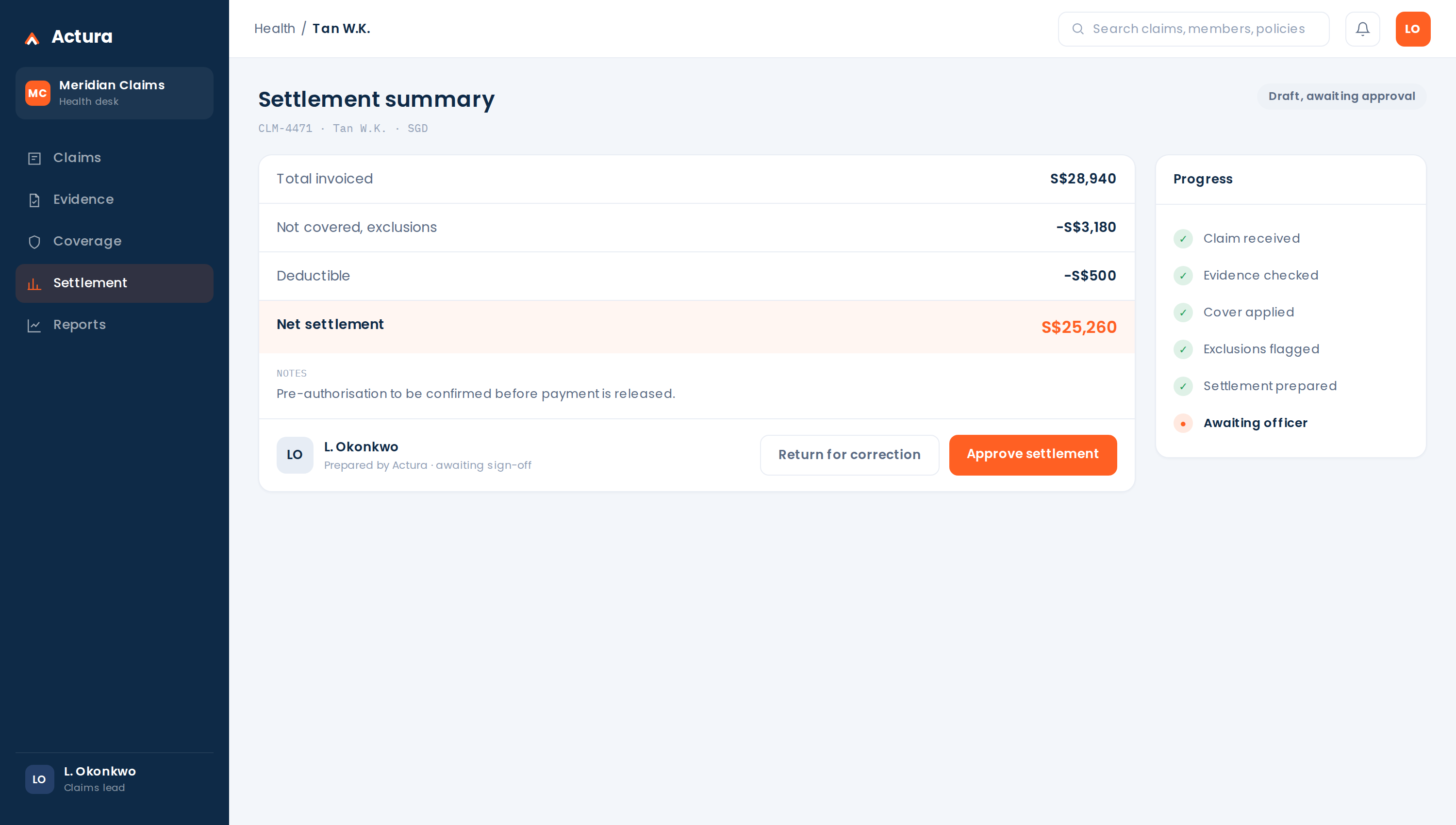Open L. Okonkwo profile menu in sidebar

[115, 779]
